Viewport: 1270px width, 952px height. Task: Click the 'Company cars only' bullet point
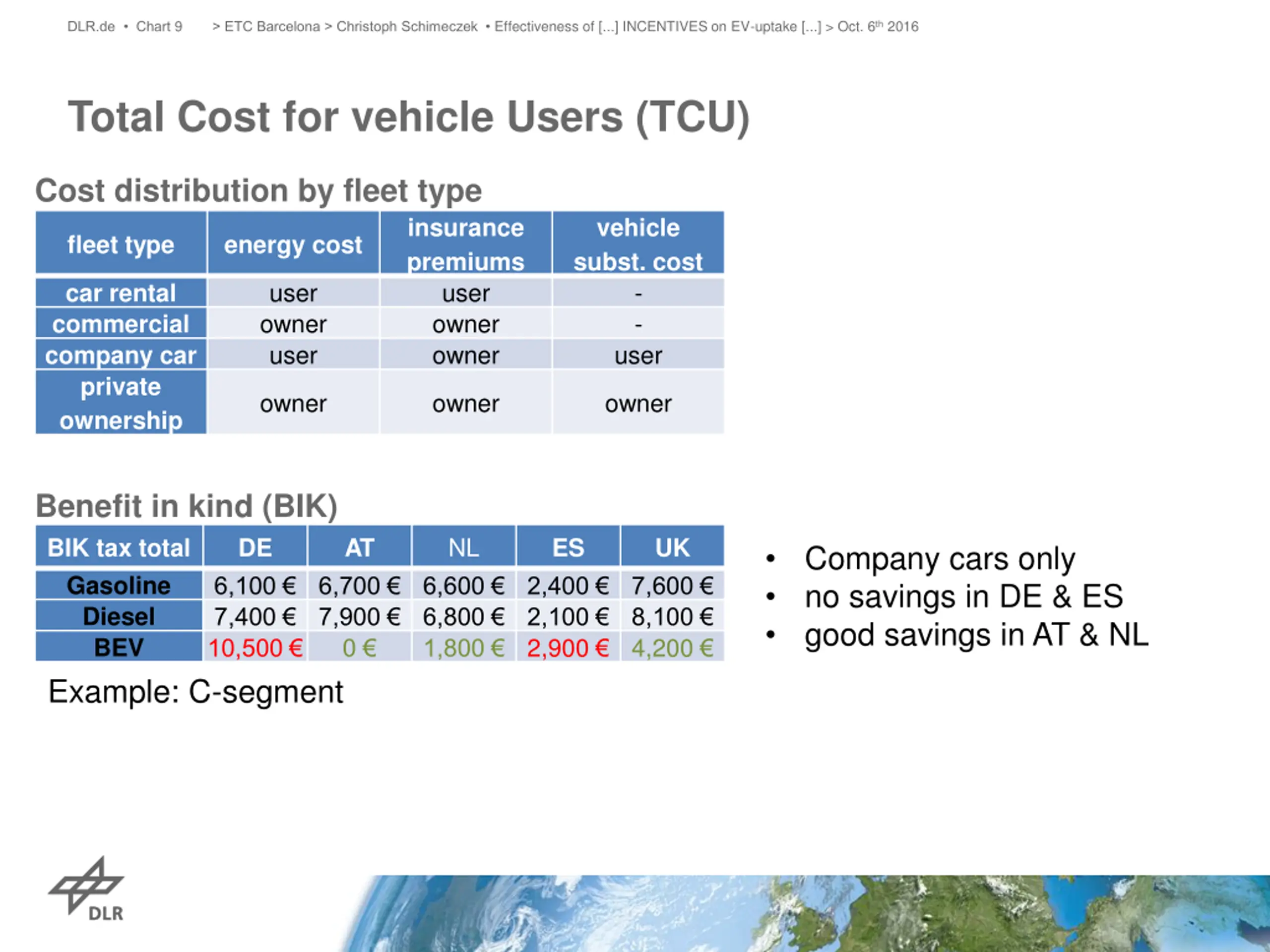[939, 558]
